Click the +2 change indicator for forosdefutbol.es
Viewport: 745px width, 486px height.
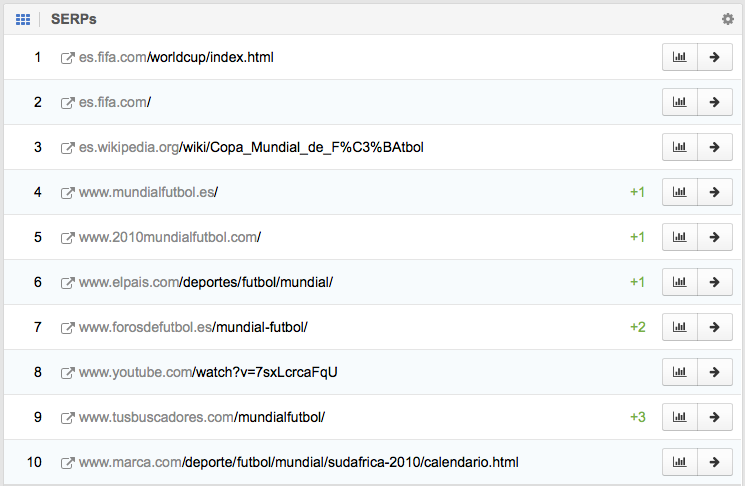(637, 327)
